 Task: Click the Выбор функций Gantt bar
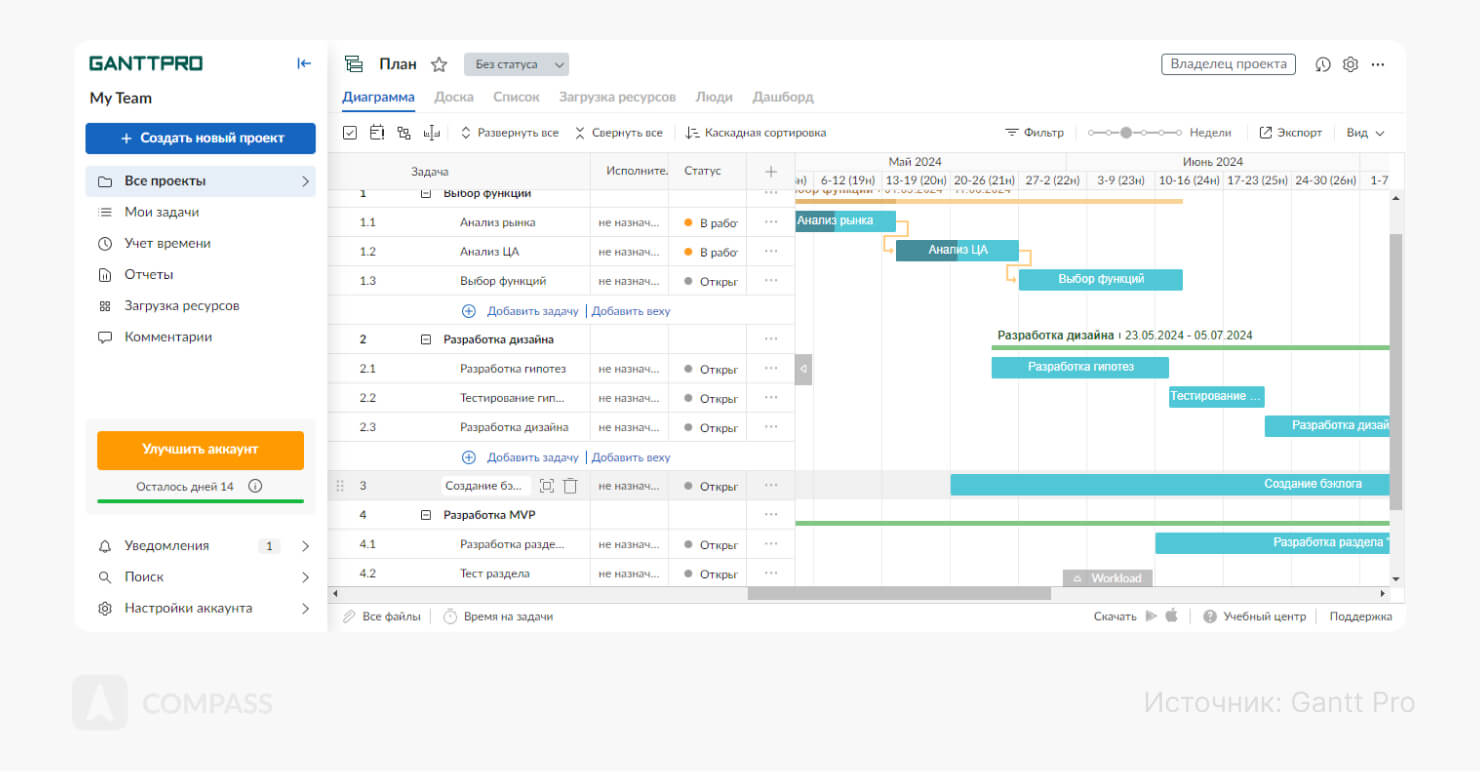pyautogui.click(x=1101, y=280)
